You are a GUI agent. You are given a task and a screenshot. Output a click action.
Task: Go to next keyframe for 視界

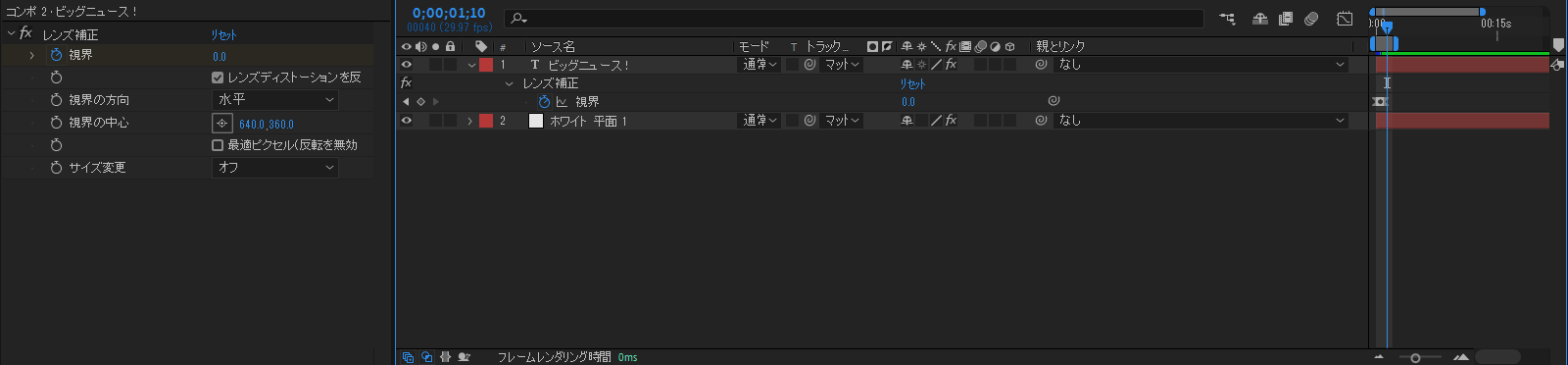[436, 102]
